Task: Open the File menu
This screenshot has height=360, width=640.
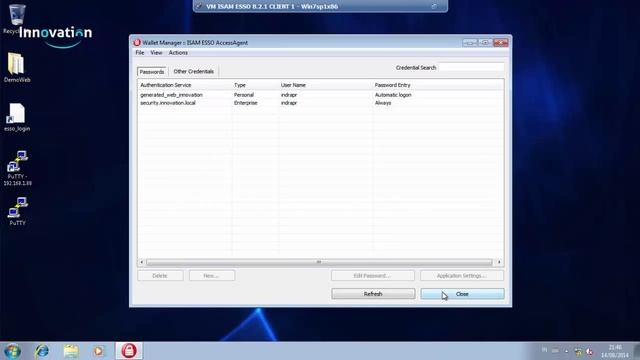Action: (x=140, y=53)
